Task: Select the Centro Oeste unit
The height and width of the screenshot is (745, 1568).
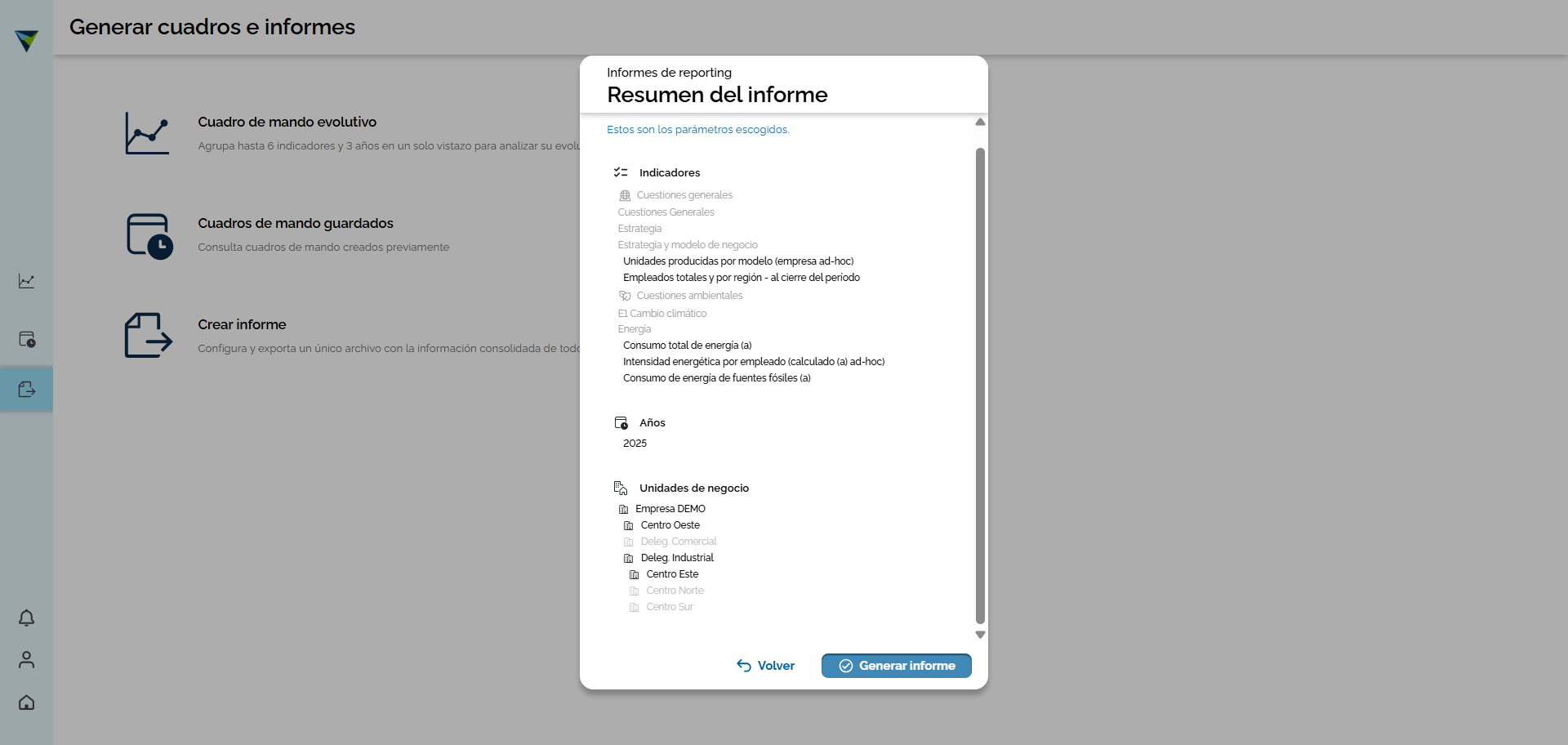Action: (x=670, y=525)
